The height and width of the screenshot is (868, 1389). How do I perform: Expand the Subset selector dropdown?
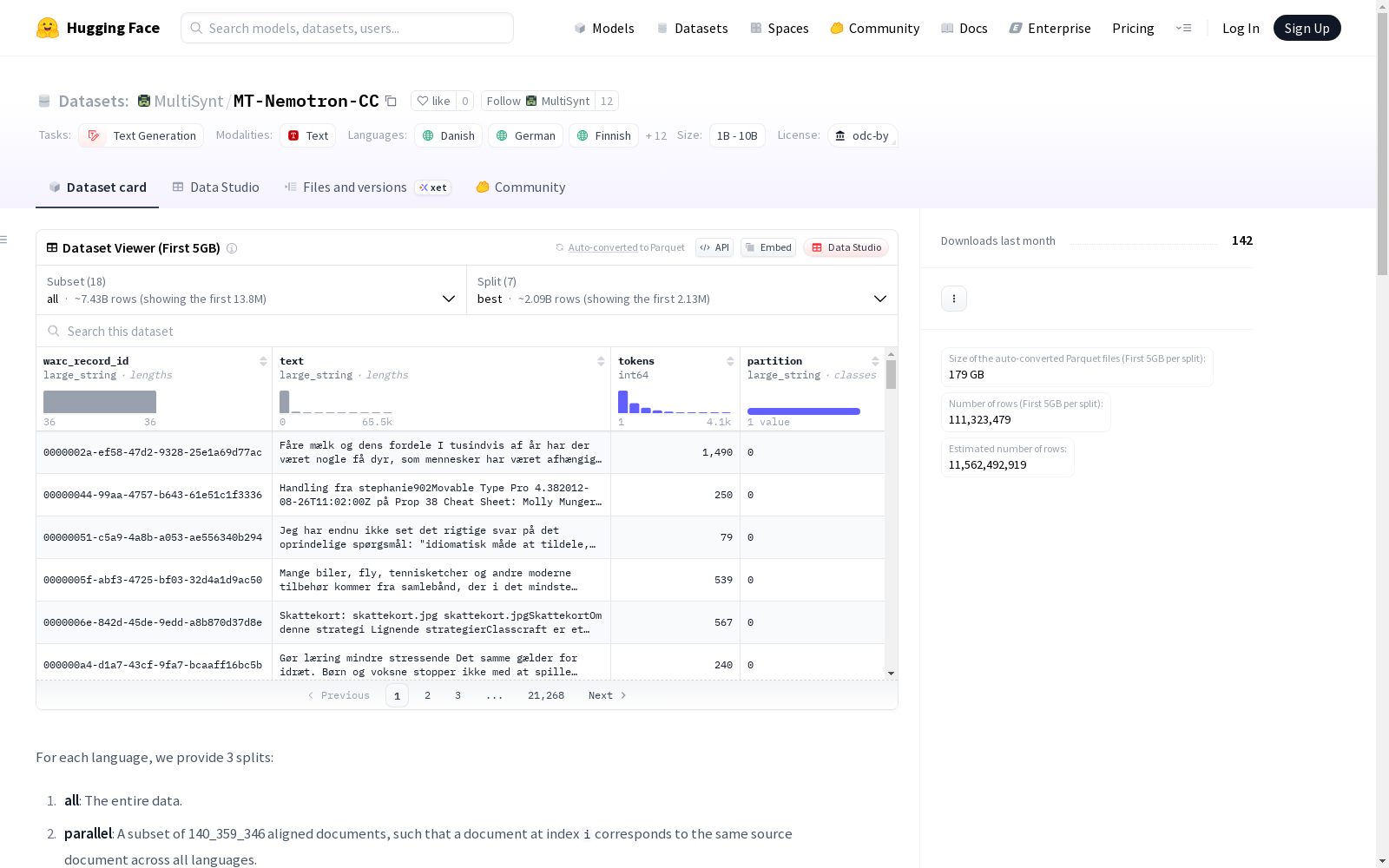251,290
